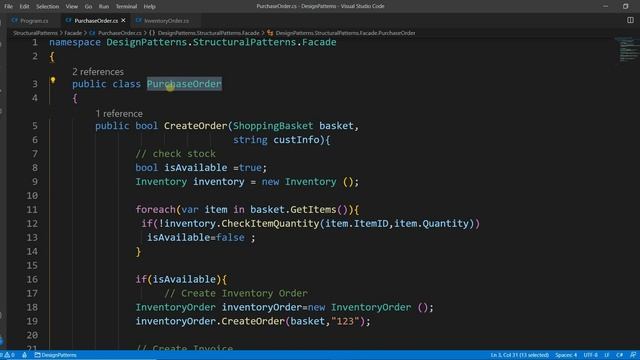640x360 pixels.
Task: Open the Terminal menu
Action: [x=126, y=7]
